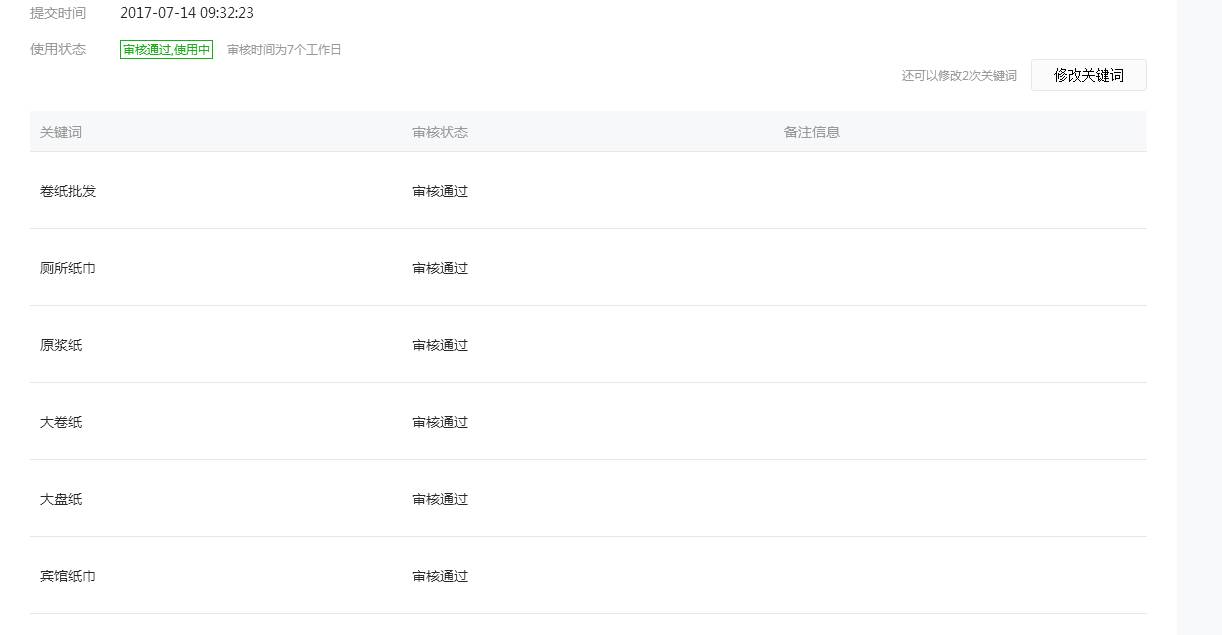Select the 卷纸批发 keyword cell
Screen dimensions: 1222x635
point(68,191)
